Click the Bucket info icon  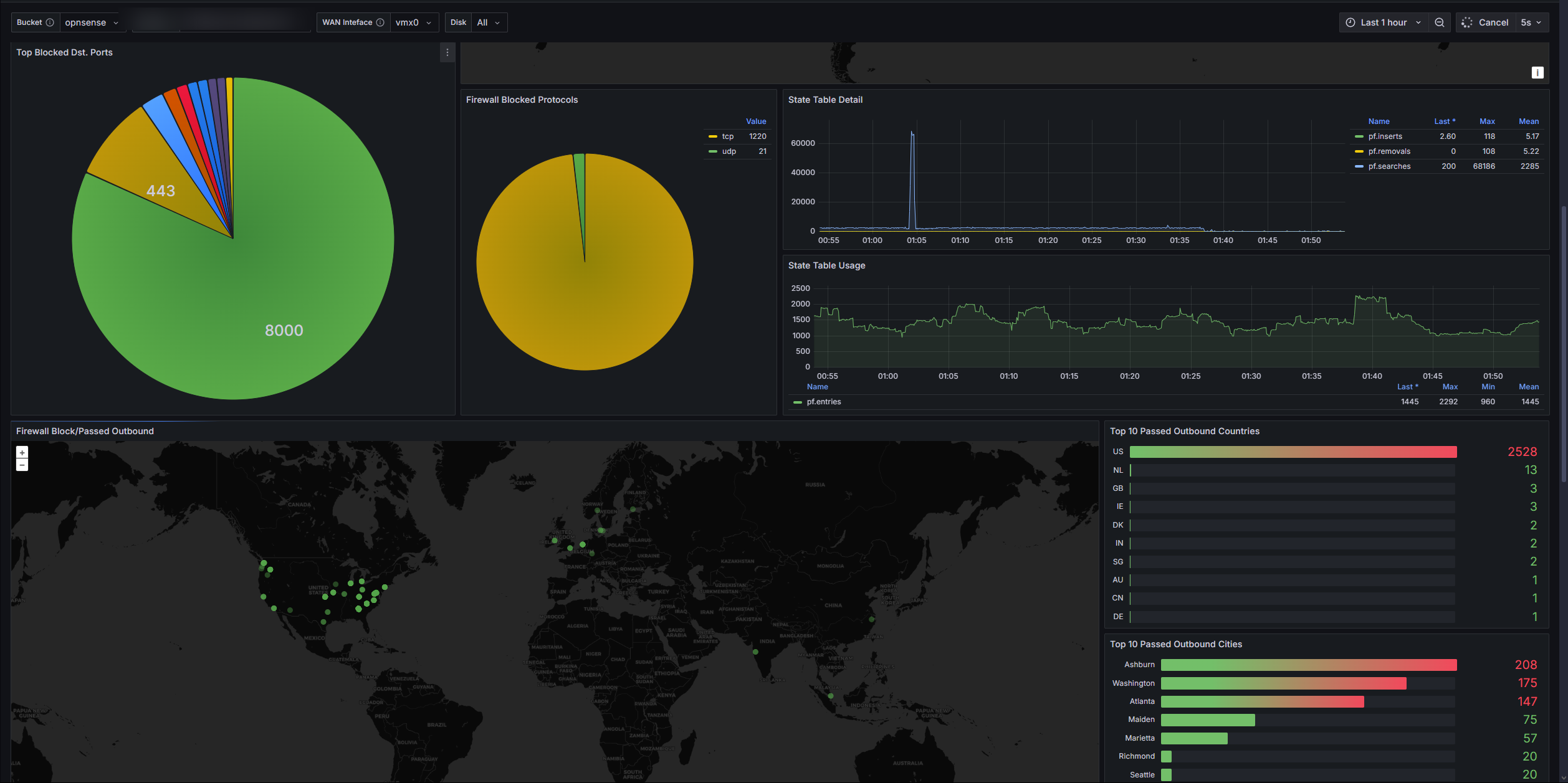coord(50,22)
